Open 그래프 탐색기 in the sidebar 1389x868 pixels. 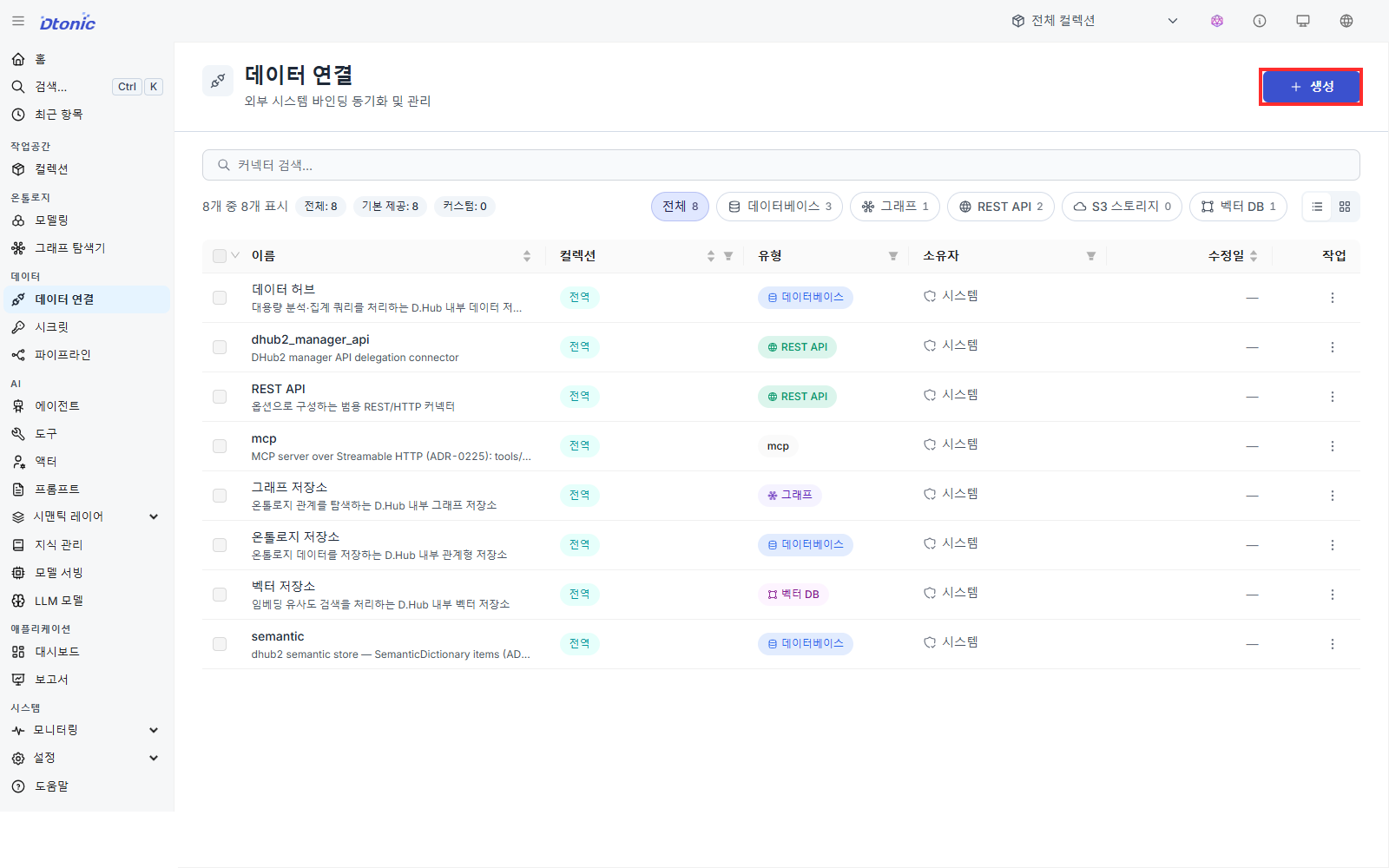click(x=87, y=248)
